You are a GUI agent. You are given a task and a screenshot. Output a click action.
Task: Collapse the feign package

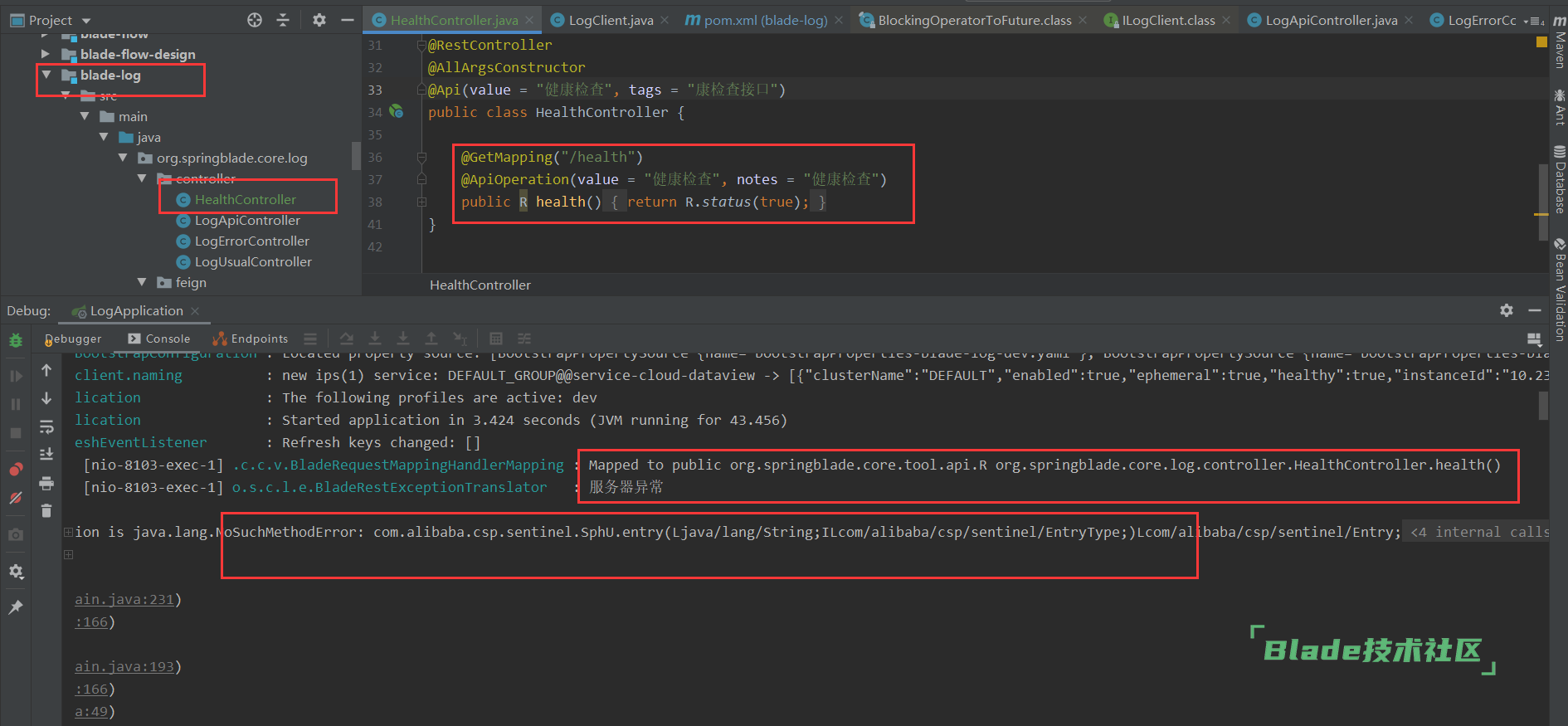(x=142, y=282)
